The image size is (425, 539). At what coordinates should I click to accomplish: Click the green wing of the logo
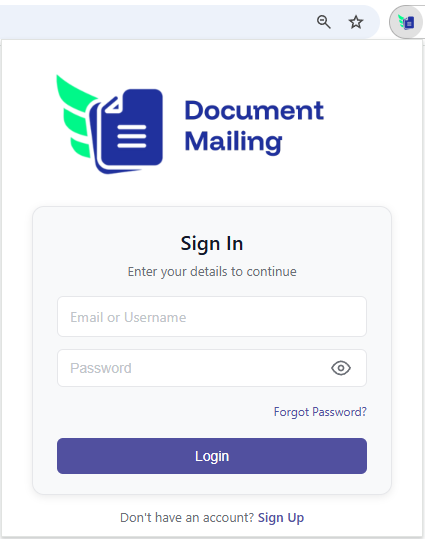click(x=76, y=115)
